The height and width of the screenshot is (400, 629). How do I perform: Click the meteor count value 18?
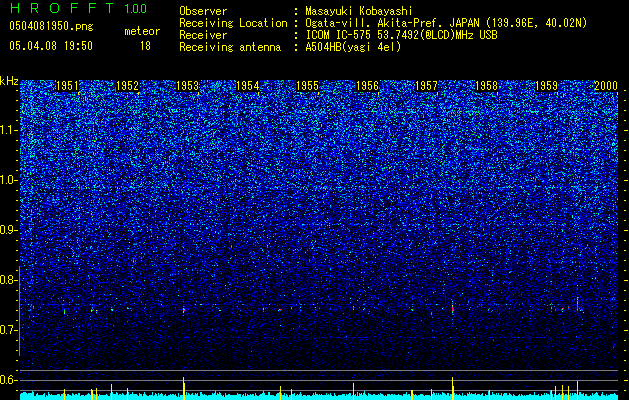145,46
